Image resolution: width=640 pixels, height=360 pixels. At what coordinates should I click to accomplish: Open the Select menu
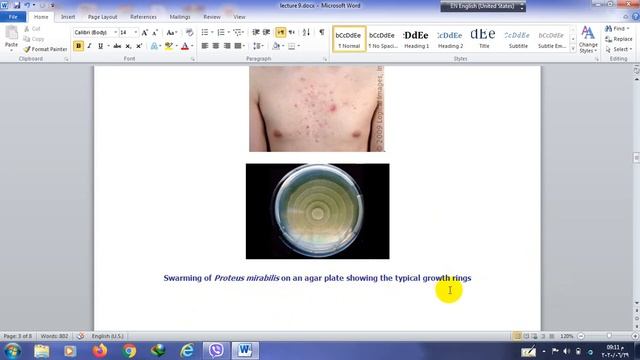coord(618,49)
